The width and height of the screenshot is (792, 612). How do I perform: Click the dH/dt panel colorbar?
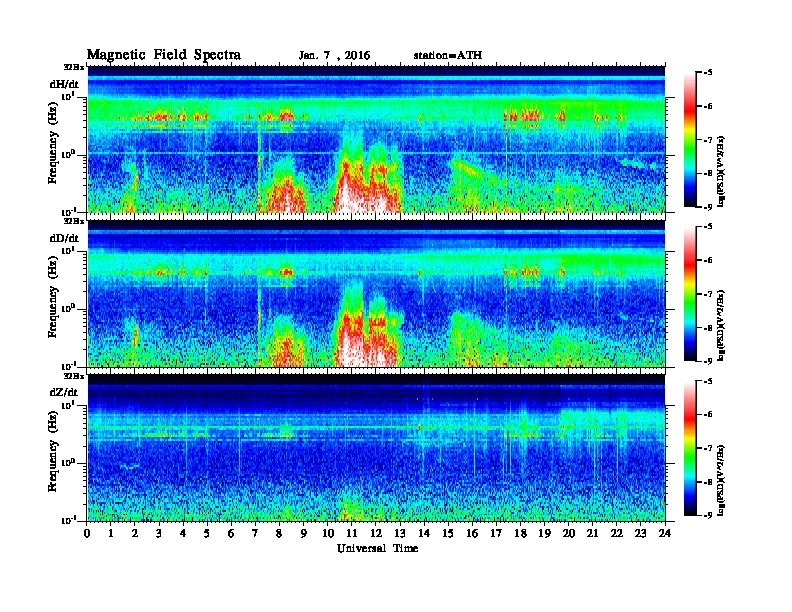coord(690,140)
